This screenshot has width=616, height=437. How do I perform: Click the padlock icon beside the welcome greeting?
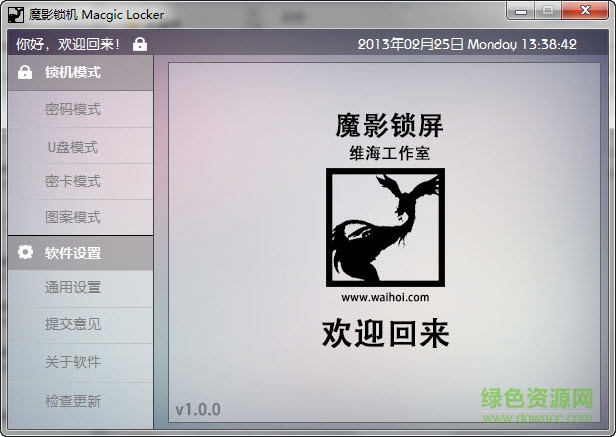140,44
